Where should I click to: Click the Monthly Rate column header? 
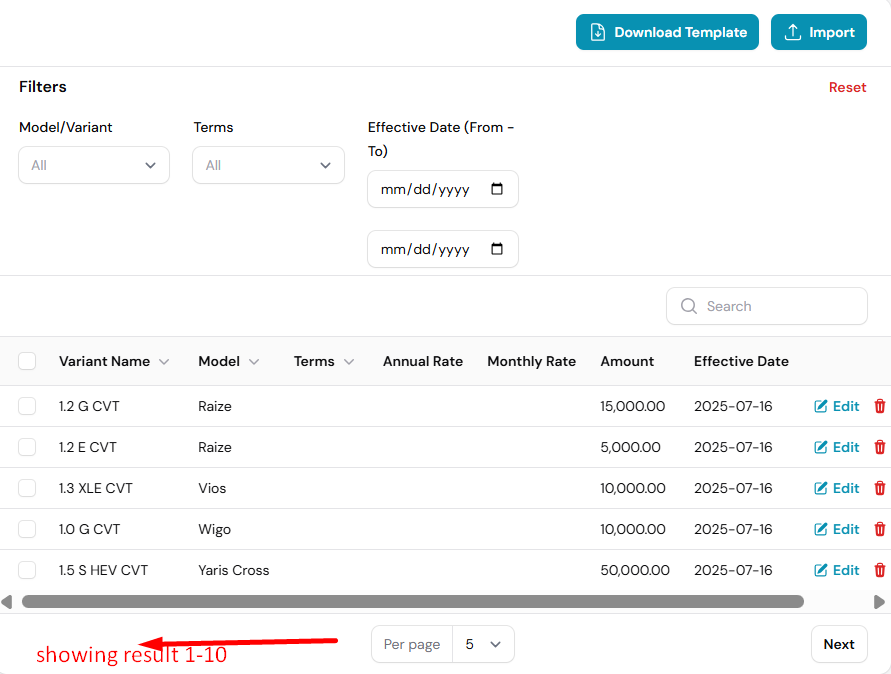click(x=531, y=361)
